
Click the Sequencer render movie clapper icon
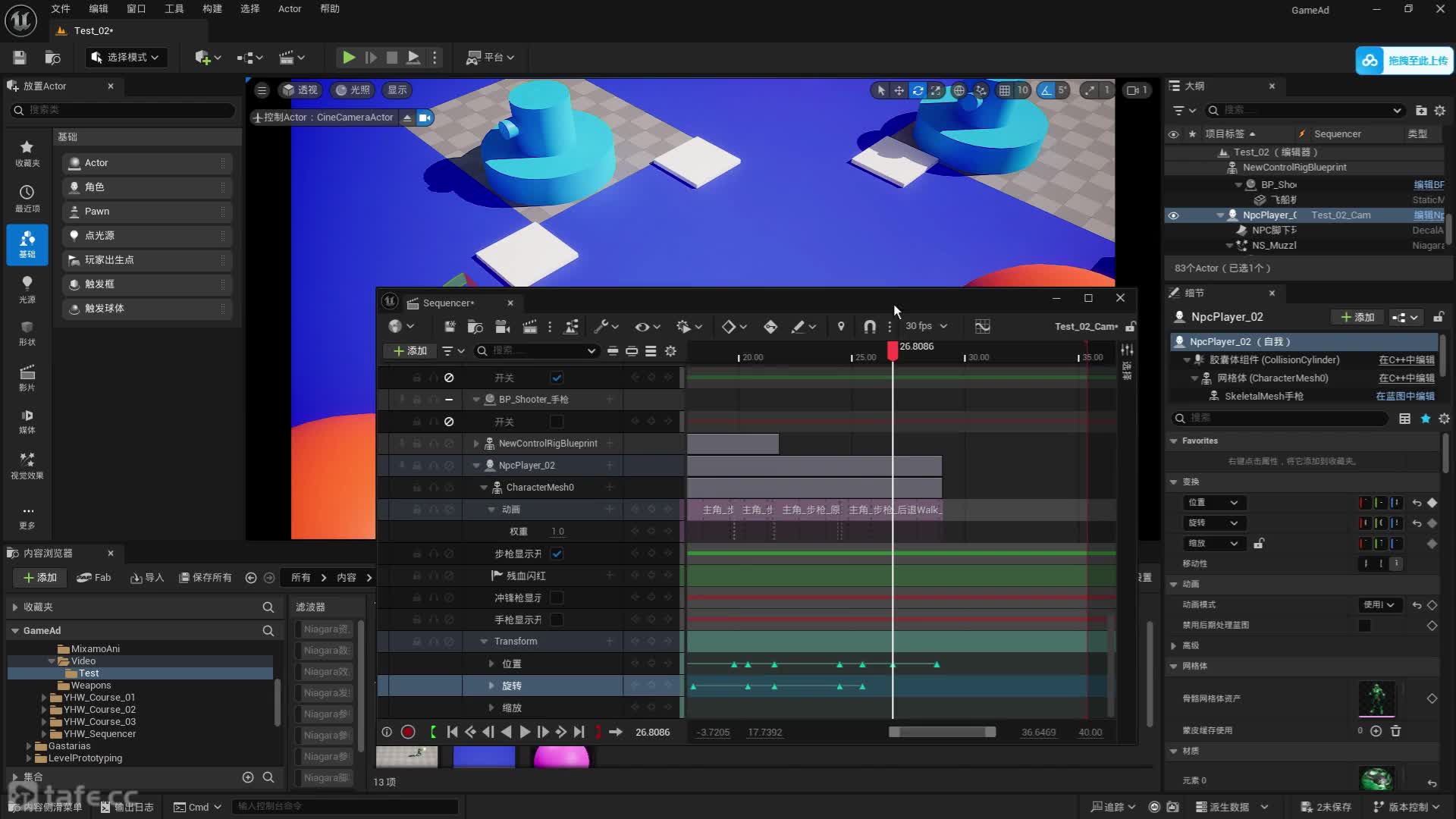click(529, 326)
